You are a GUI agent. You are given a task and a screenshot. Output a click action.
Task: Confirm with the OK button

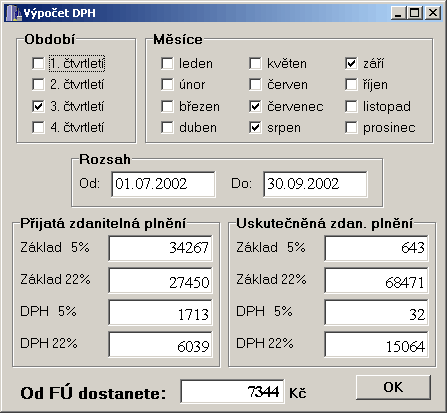(393, 387)
